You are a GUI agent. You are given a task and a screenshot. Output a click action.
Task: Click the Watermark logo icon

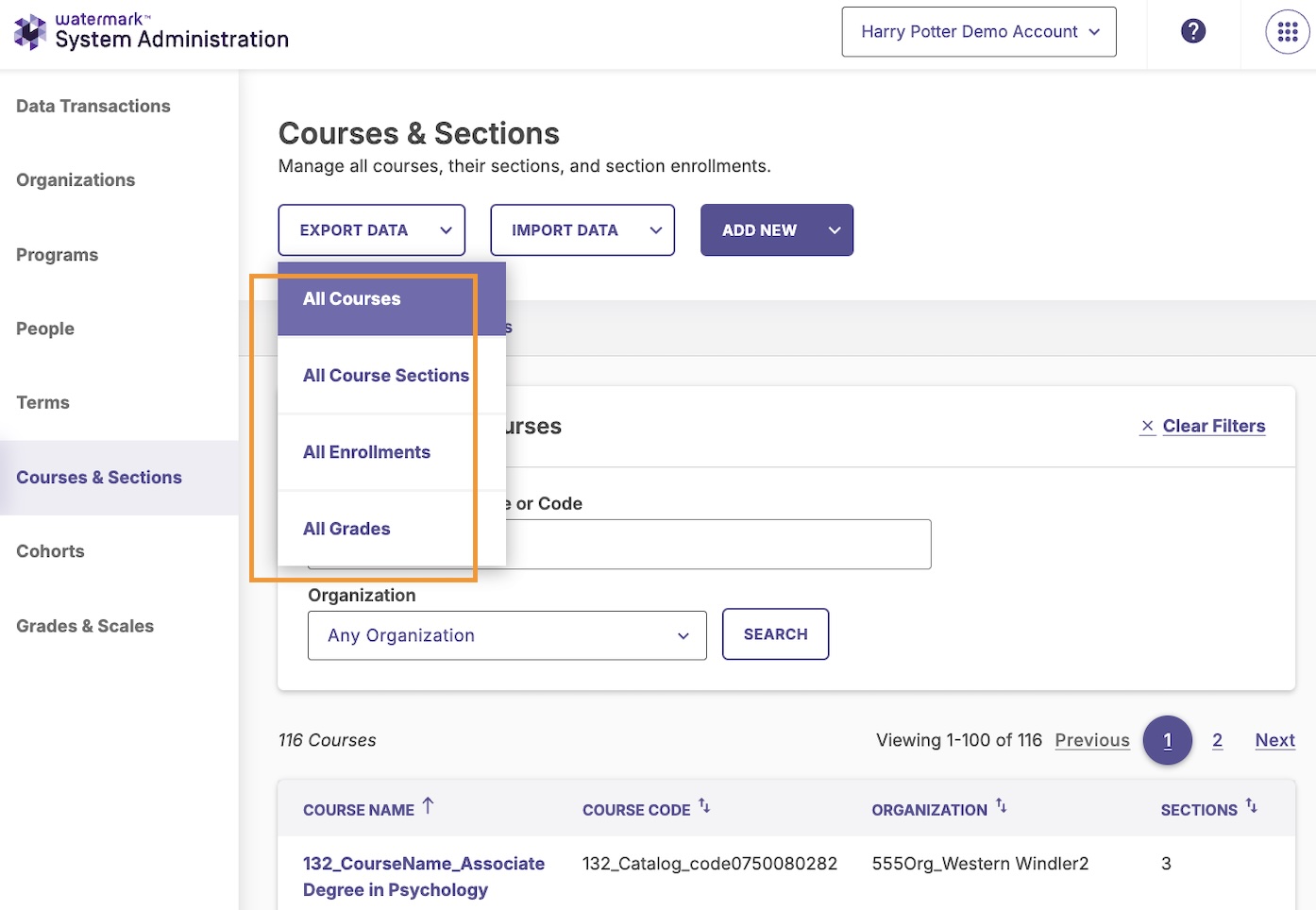[30, 31]
